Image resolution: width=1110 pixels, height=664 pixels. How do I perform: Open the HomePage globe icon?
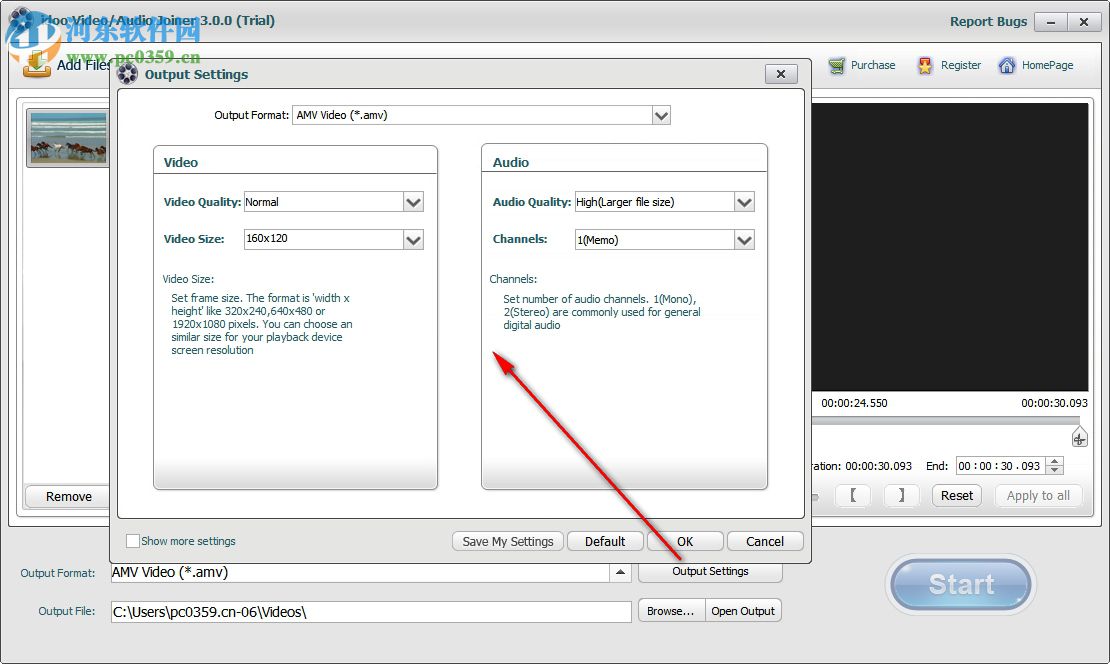1004,66
